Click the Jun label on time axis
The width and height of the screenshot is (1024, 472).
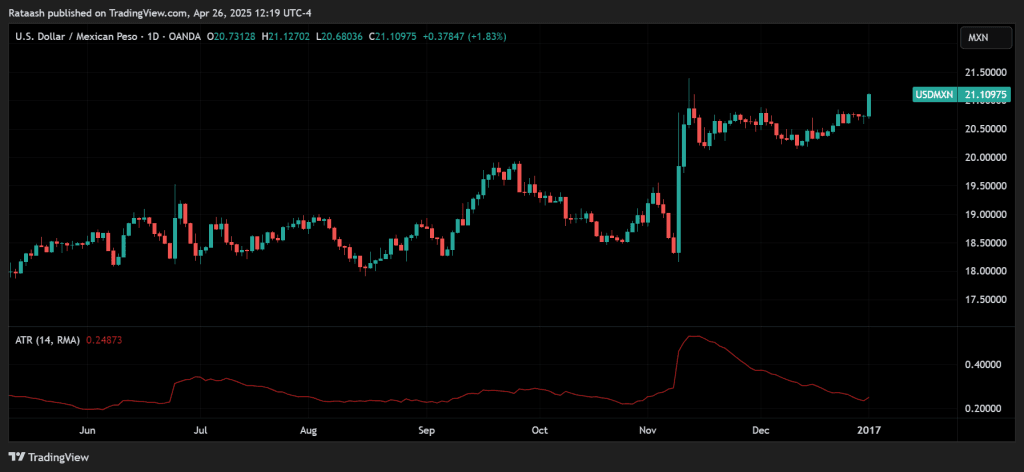click(x=87, y=431)
